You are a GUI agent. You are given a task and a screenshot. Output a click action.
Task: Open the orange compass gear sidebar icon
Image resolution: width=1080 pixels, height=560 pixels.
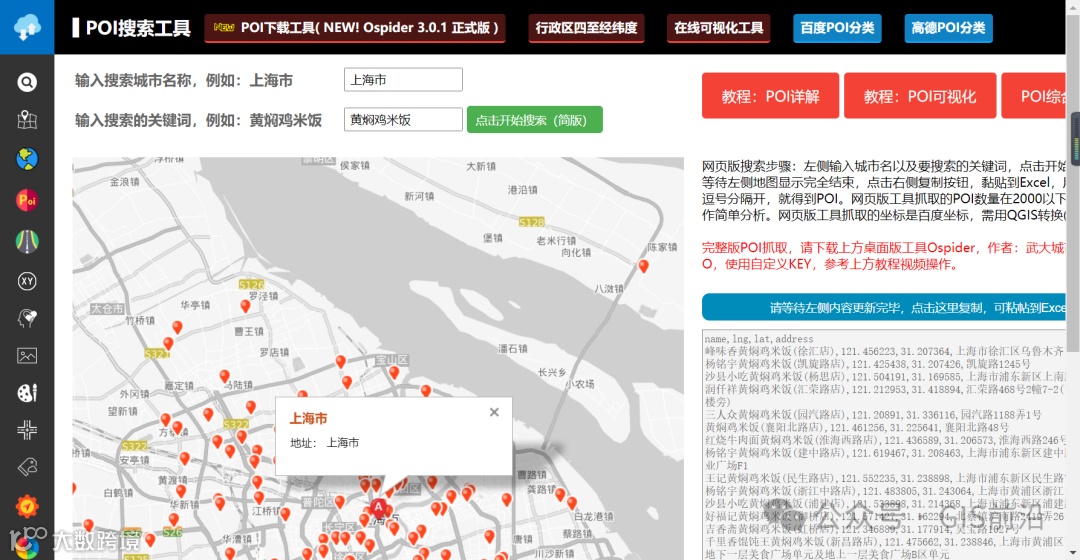(x=27, y=506)
